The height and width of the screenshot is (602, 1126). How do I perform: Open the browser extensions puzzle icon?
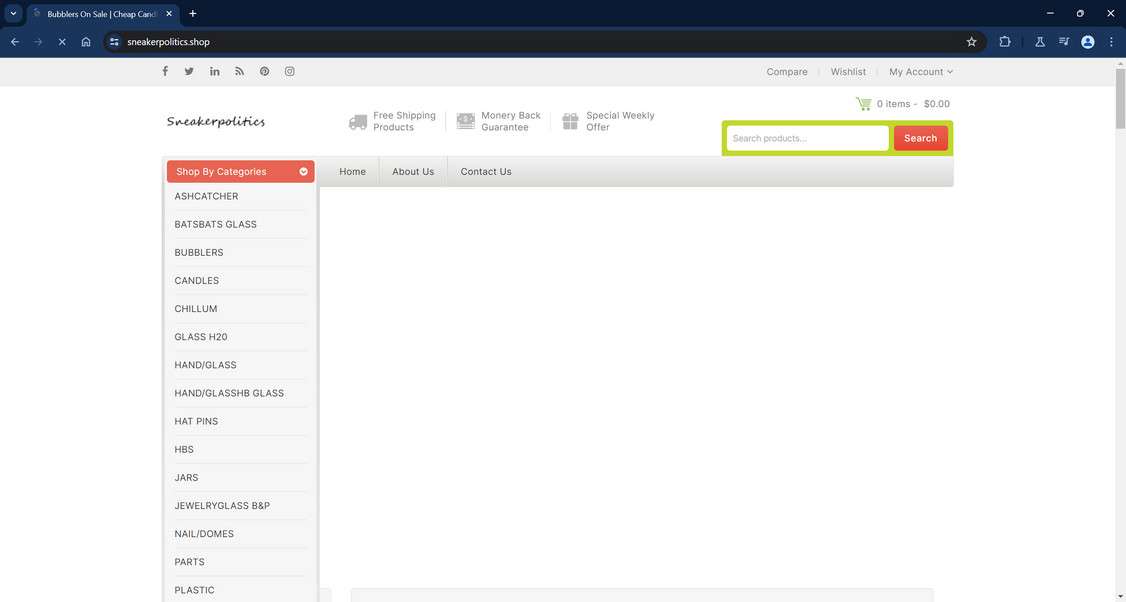tap(1005, 42)
